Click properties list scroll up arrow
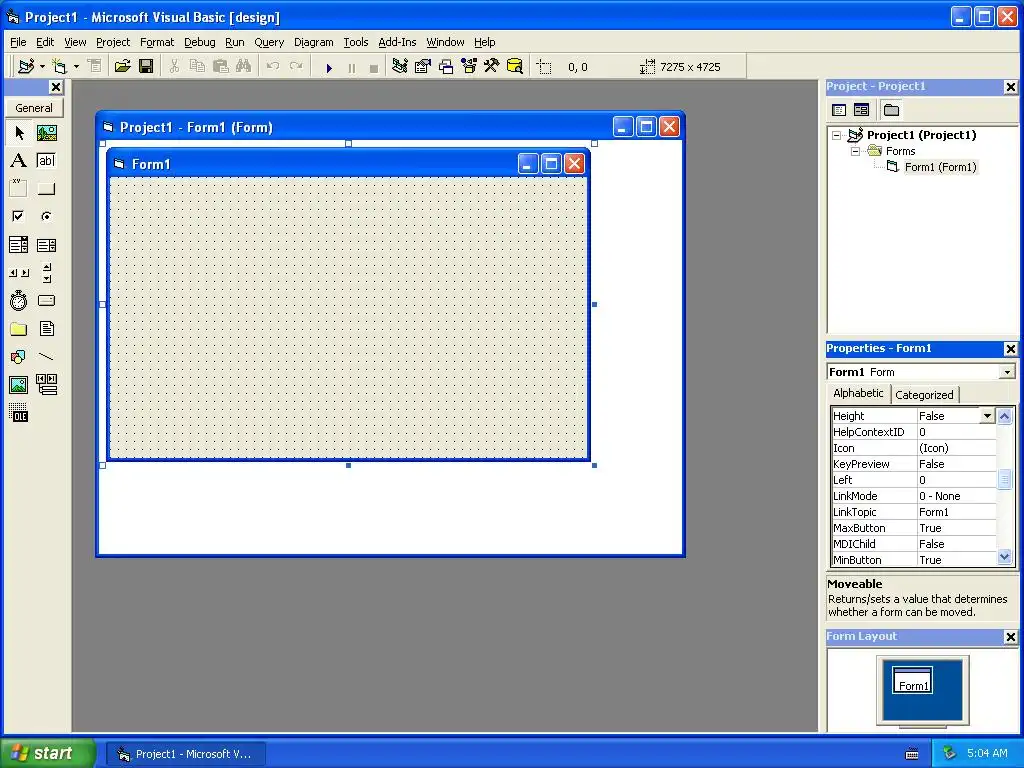This screenshot has height=768, width=1024. [x=1004, y=416]
